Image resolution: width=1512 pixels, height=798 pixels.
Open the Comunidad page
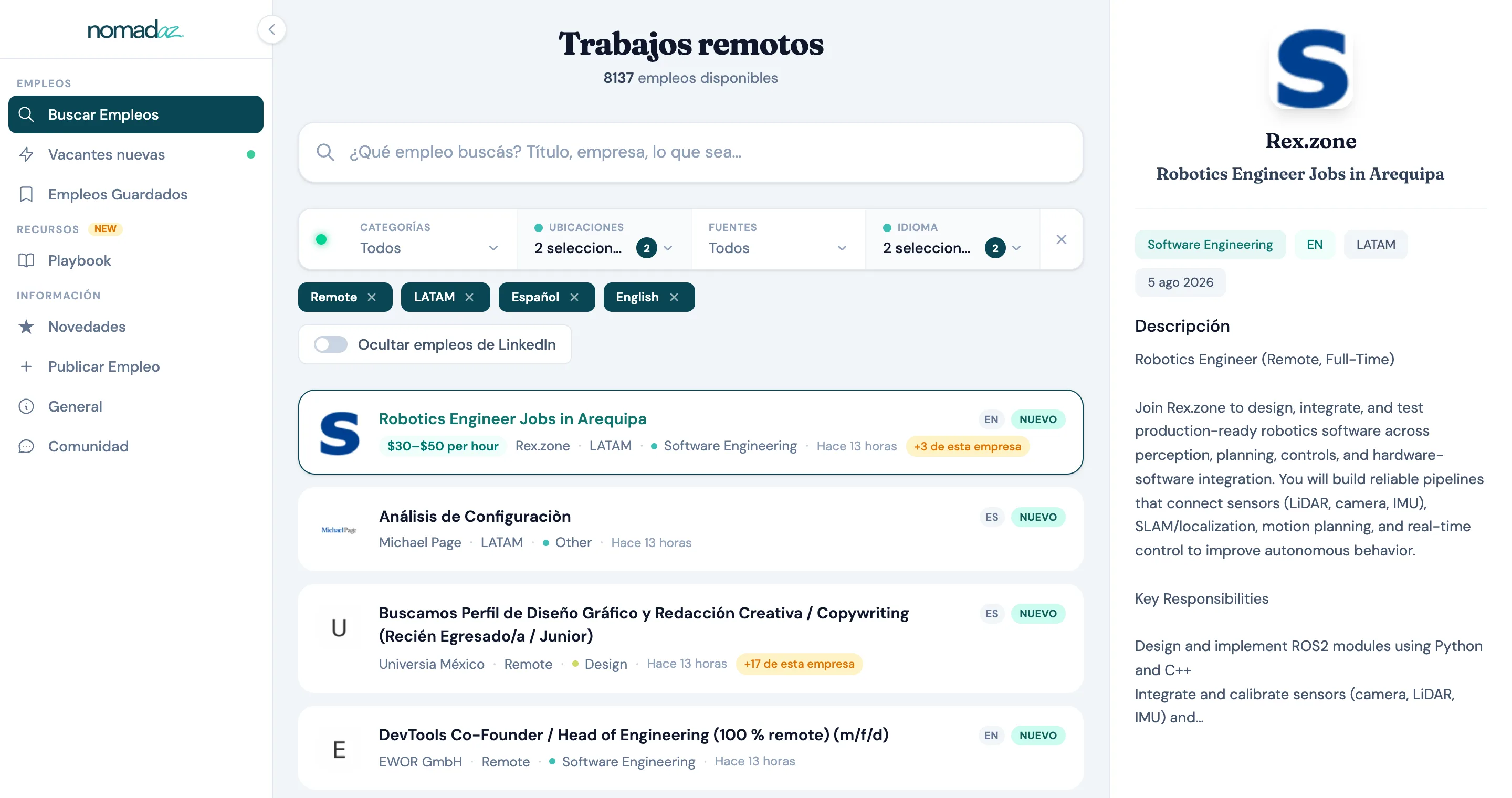135,447
